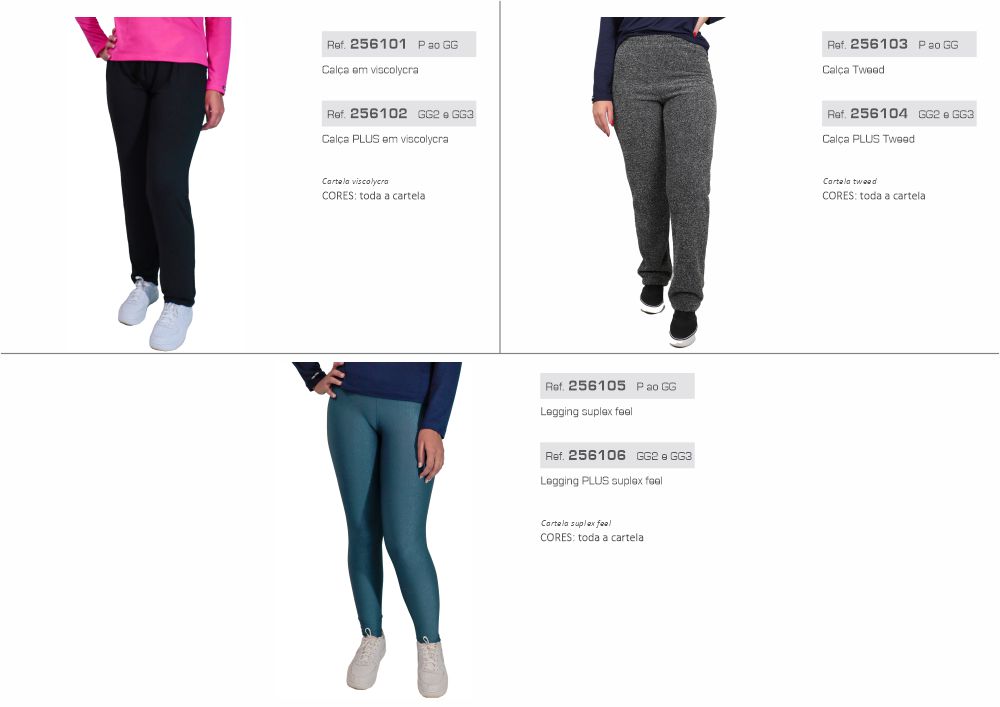Click 'CORES: toda a cartela' under tweed

(x=873, y=196)
